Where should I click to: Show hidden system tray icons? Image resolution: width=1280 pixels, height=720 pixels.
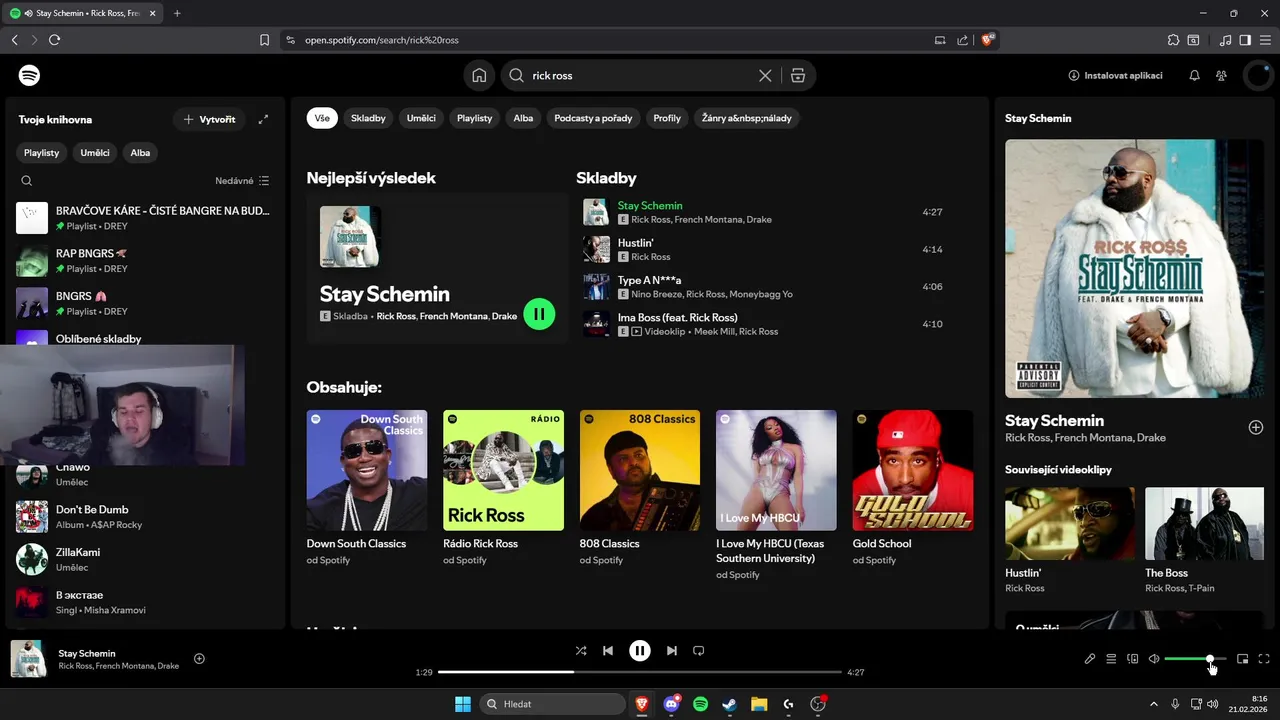click(x=1153, y=704)
